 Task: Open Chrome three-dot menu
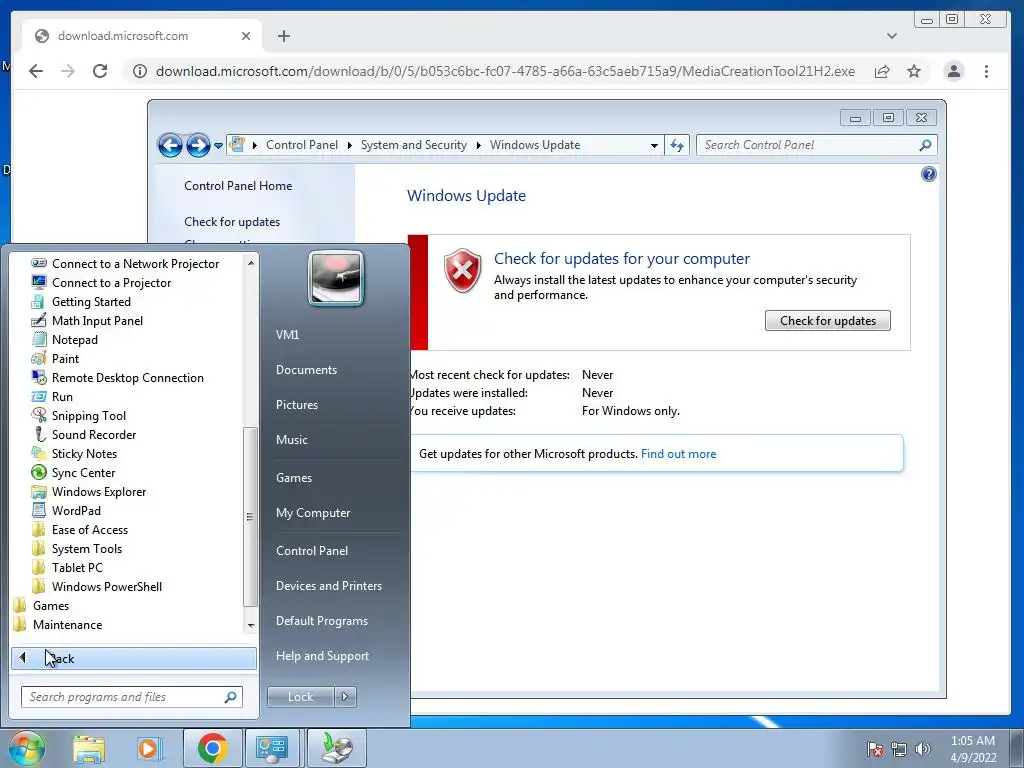coord(986,71)
